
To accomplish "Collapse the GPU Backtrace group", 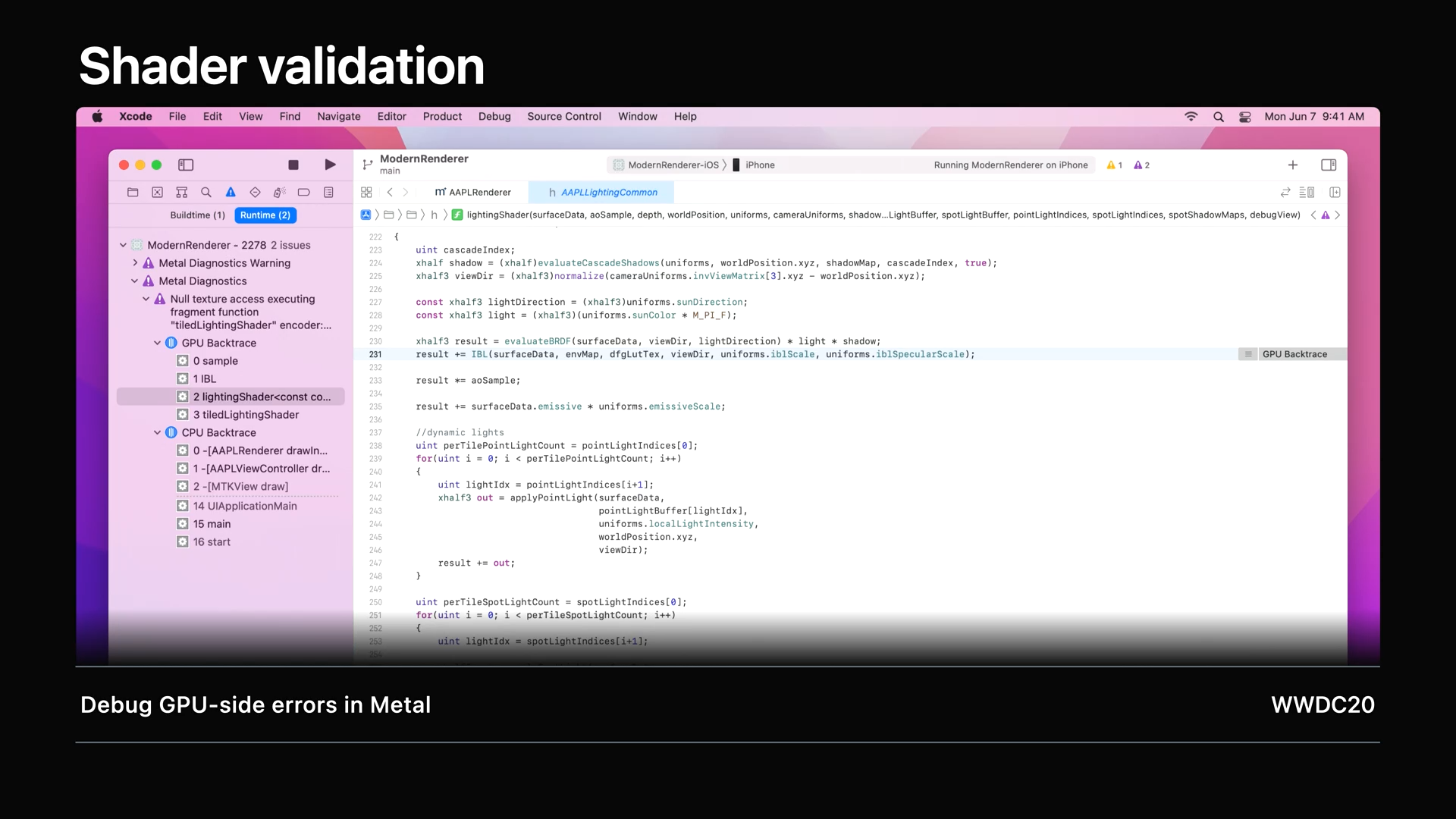I will [x=158, y=343].
